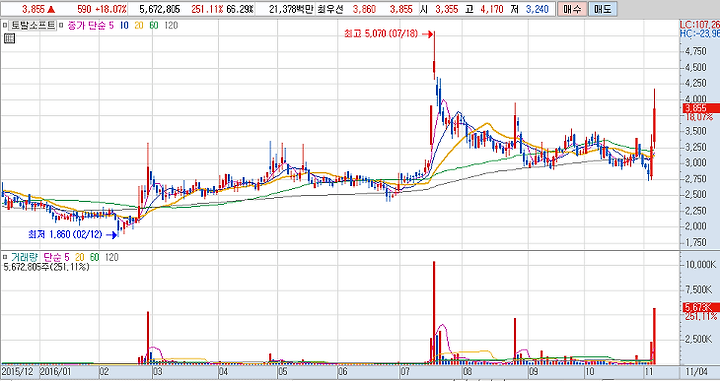Click the 21,378백만 trade value
The width and height of the screenshot is (720, 381).
pyautogui.click(x=291, y=9)
